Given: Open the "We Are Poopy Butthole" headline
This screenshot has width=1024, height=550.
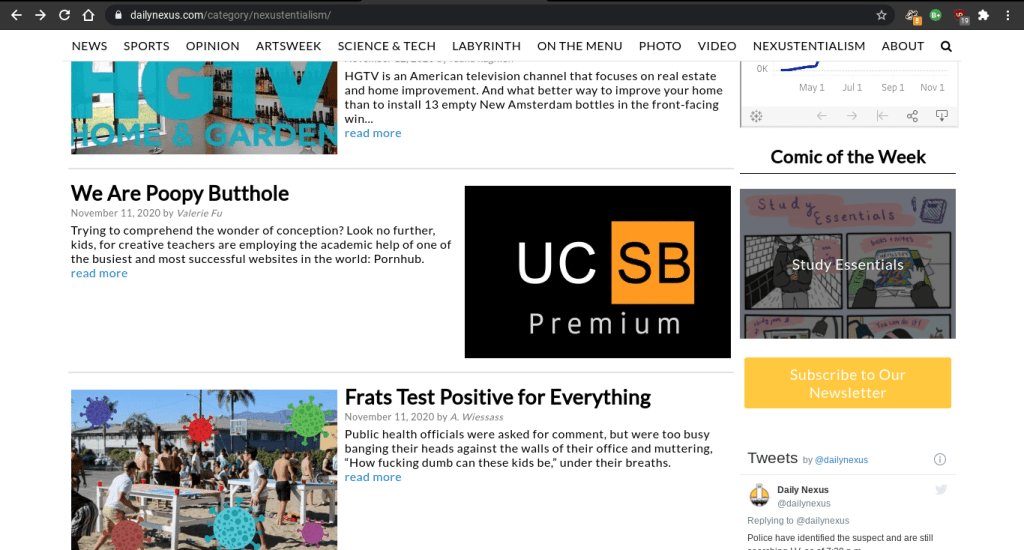Looking at the screenshot, I should [x=180, y=193].
